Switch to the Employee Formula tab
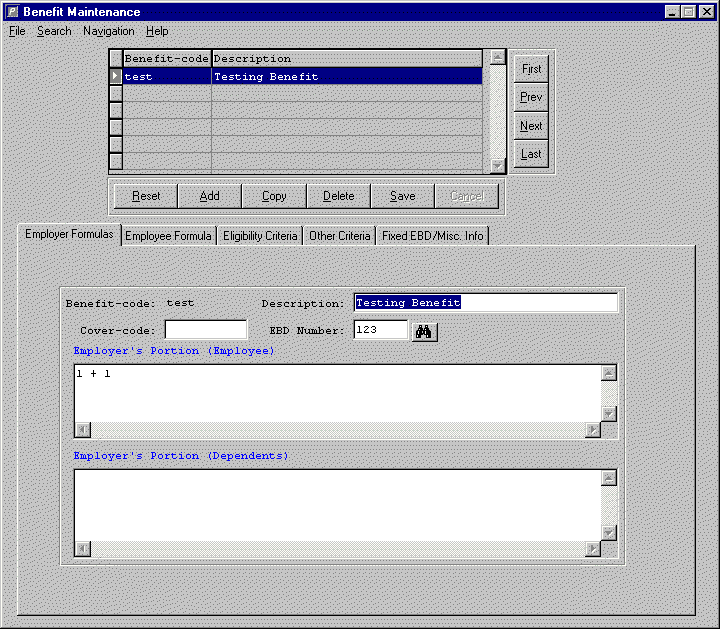The image size is (720, 629). (x=167, y=236)
